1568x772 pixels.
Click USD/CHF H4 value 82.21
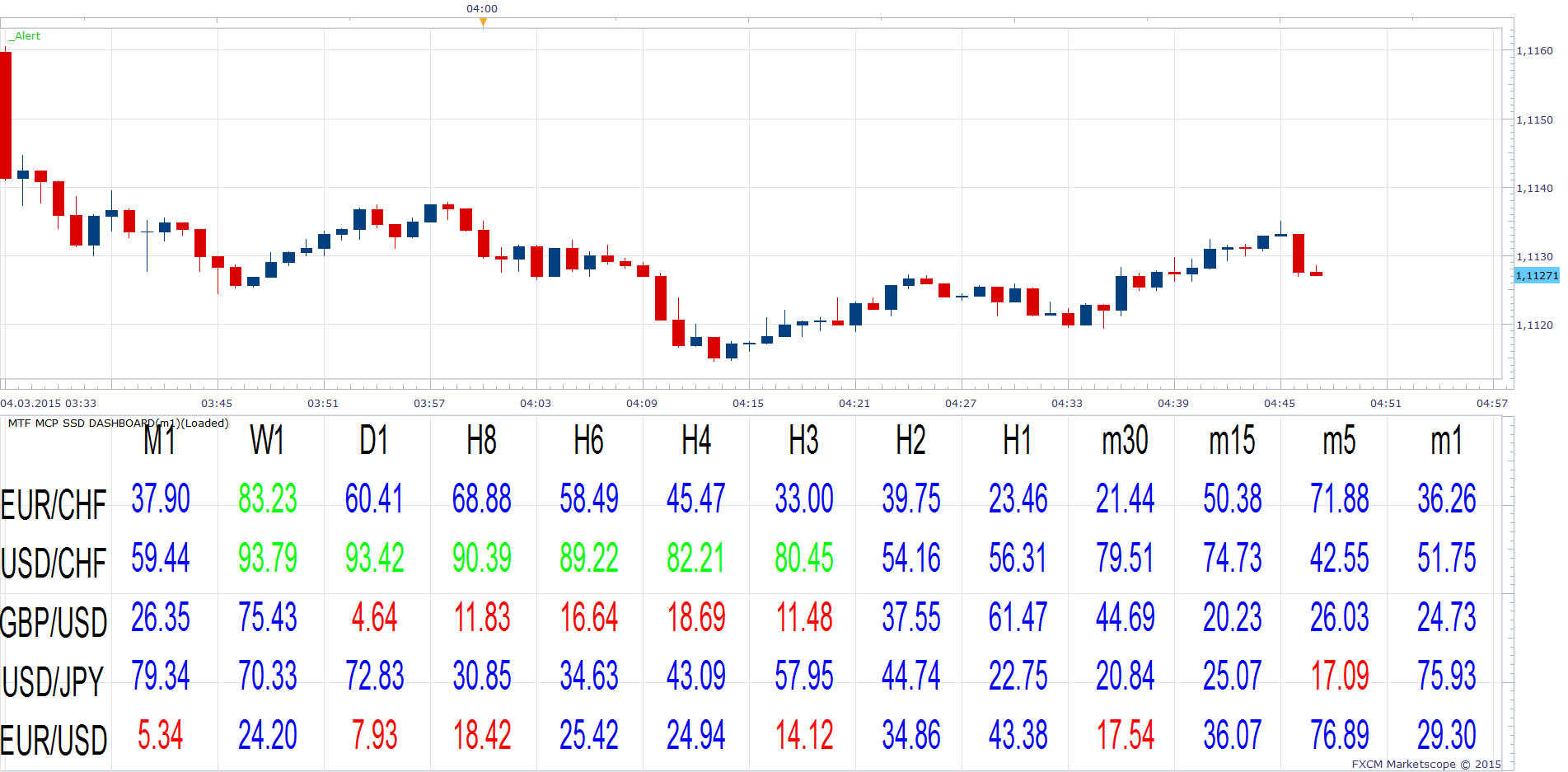point(696,558)
